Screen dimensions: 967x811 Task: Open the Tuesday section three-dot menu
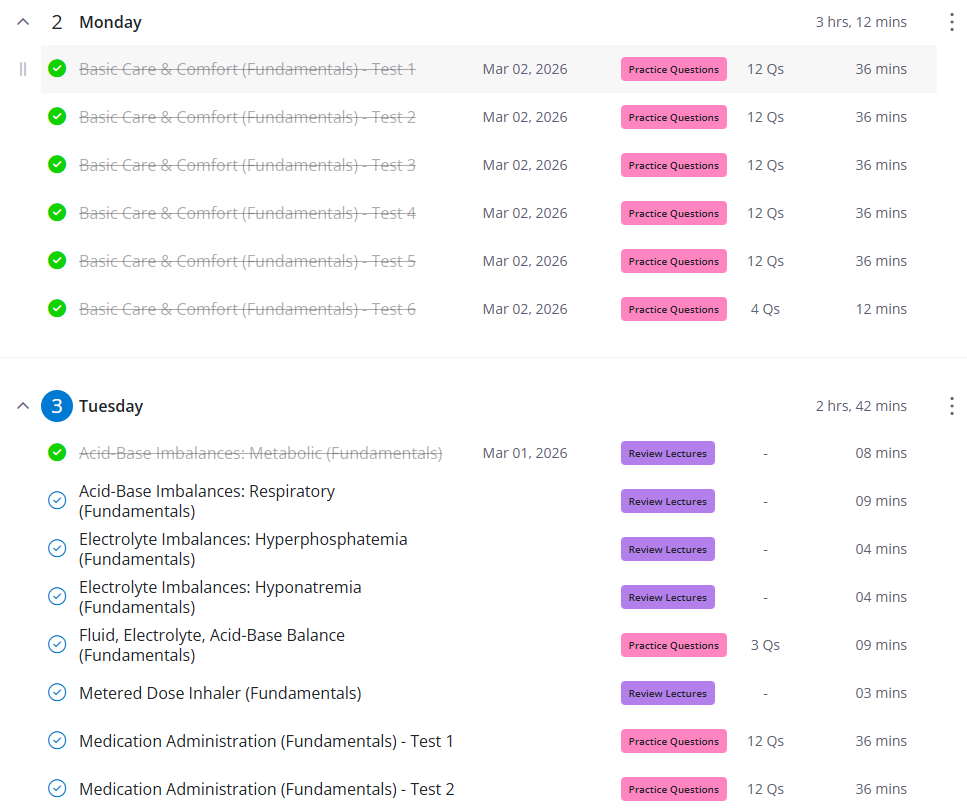click(x=951, y=406)
